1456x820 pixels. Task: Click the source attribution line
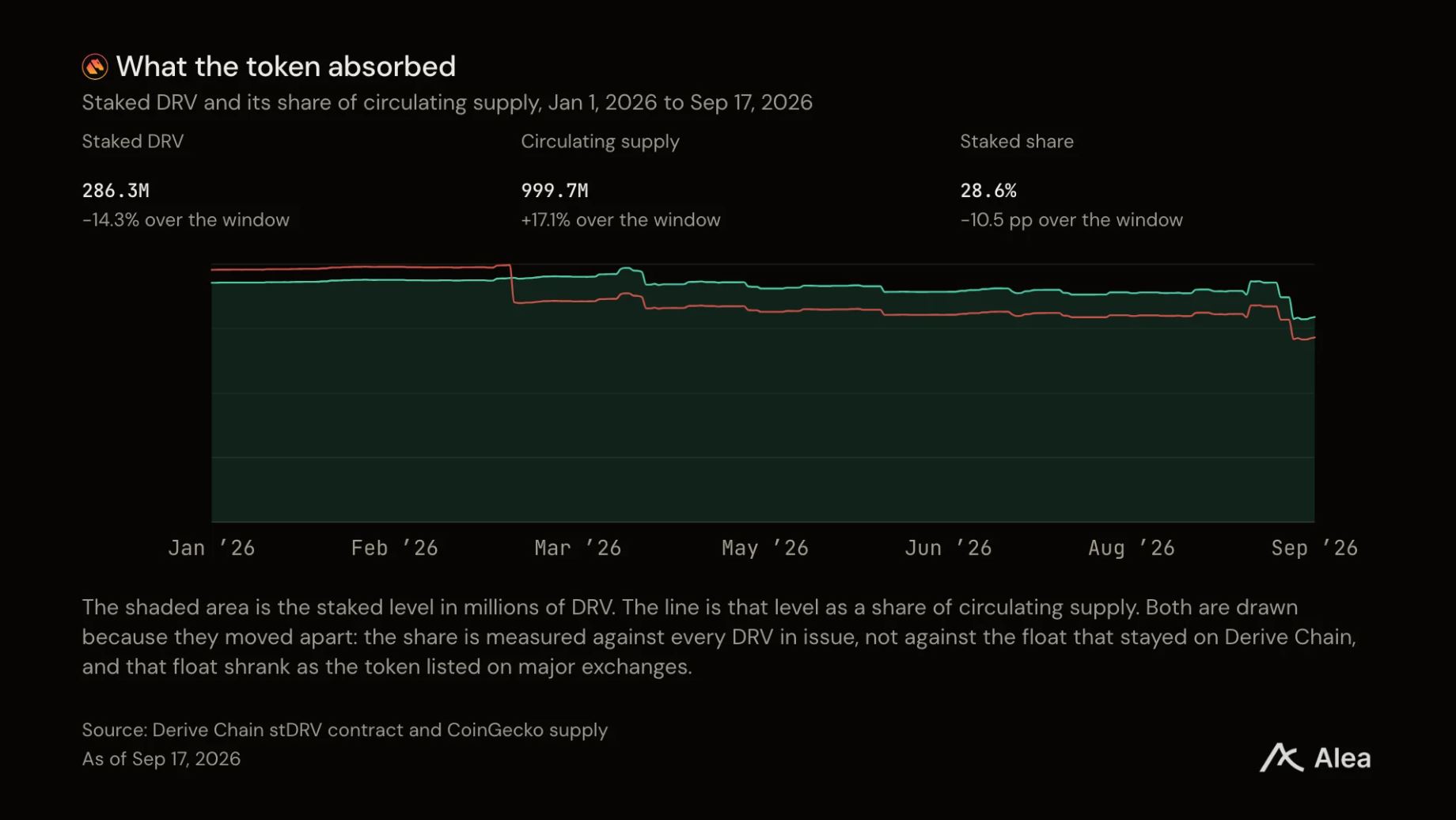click(345, 730)
